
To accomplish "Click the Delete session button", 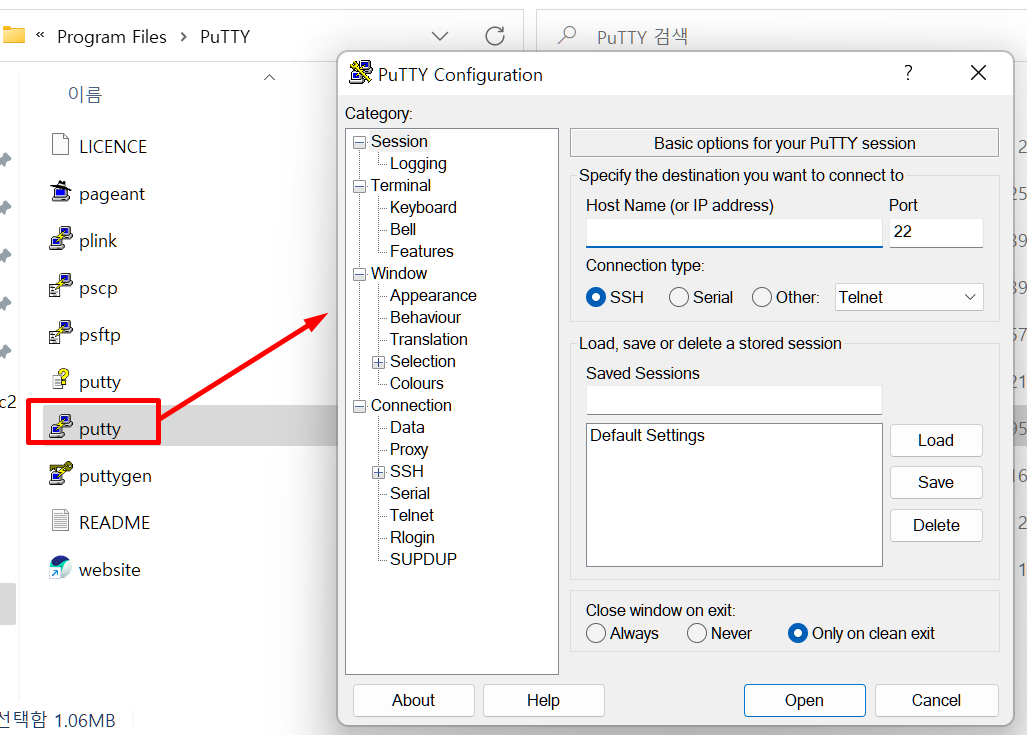I will pos(936,525).
